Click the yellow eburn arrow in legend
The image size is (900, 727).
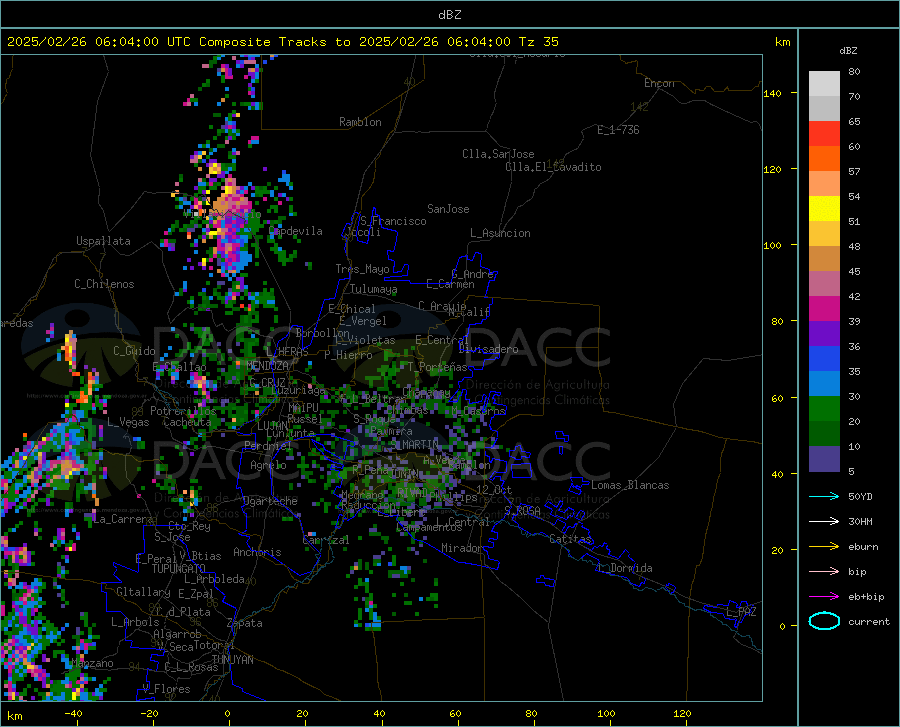(824, 547)
